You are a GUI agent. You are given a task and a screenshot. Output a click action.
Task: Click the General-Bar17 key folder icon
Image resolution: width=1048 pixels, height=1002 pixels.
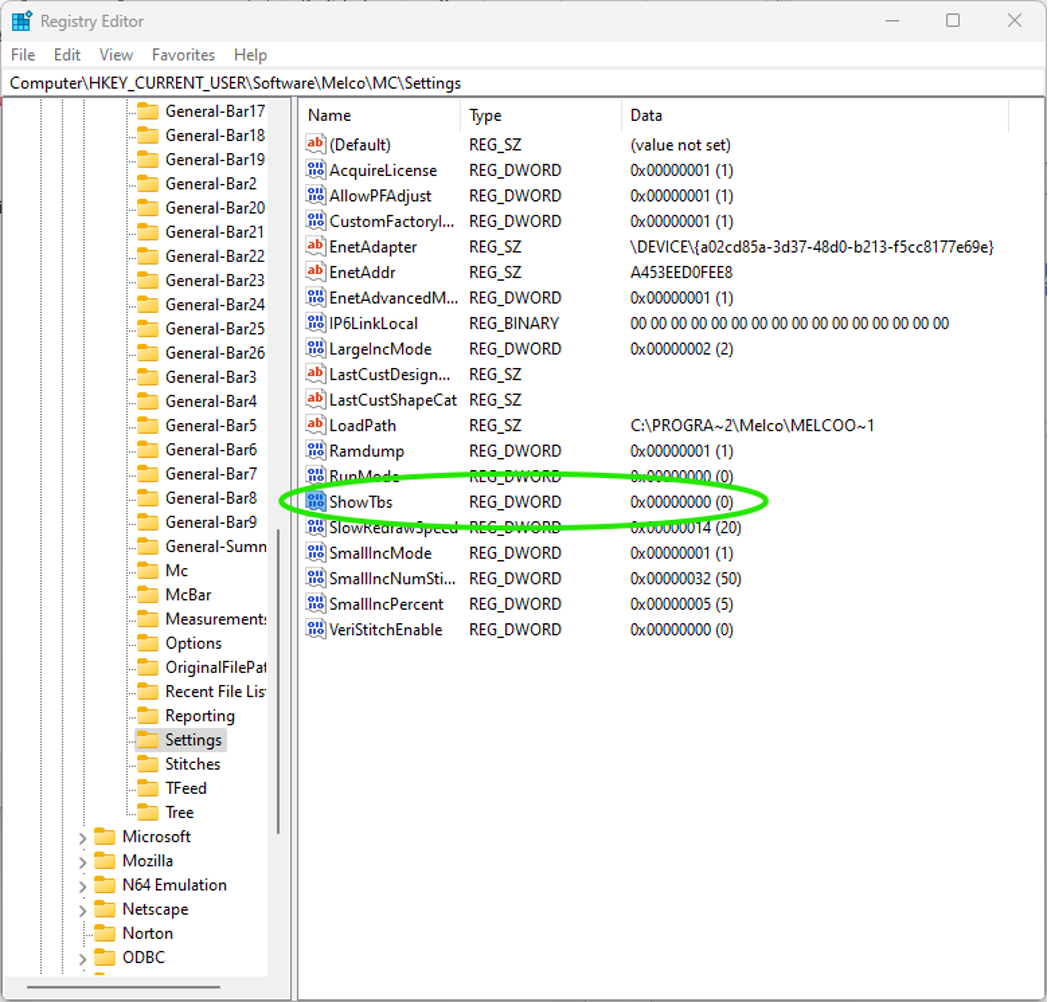(148, 110)
